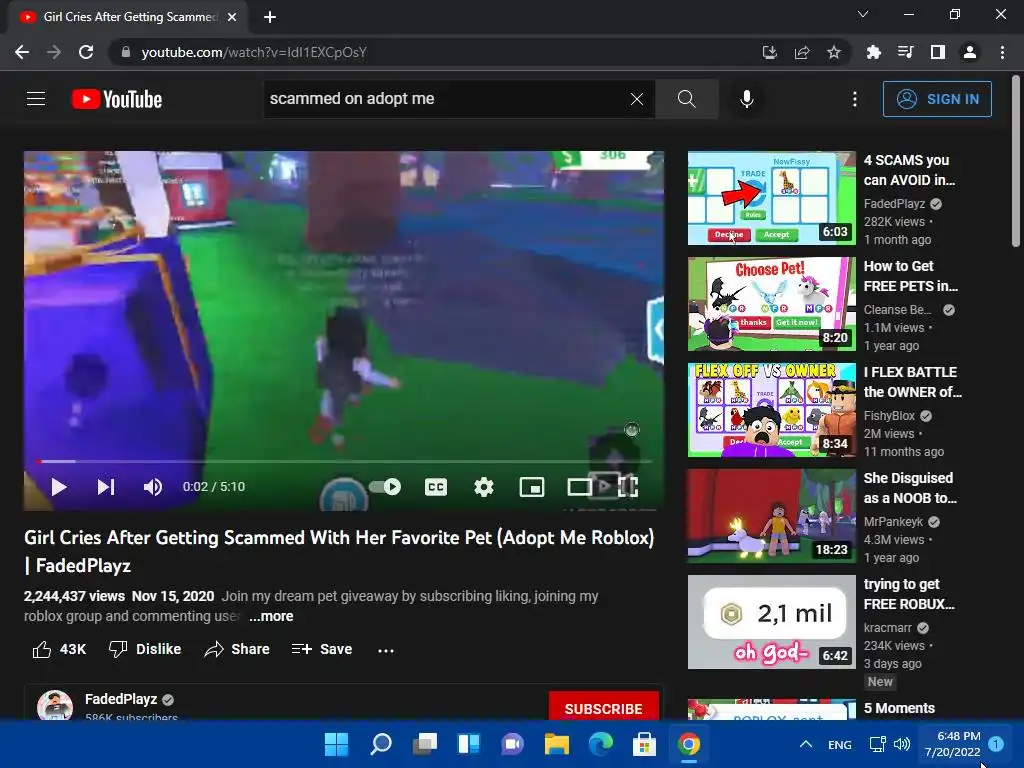Start voice search with the microphone
The width and height of the screenshot is (1024, 768).
tap(747, 99)
